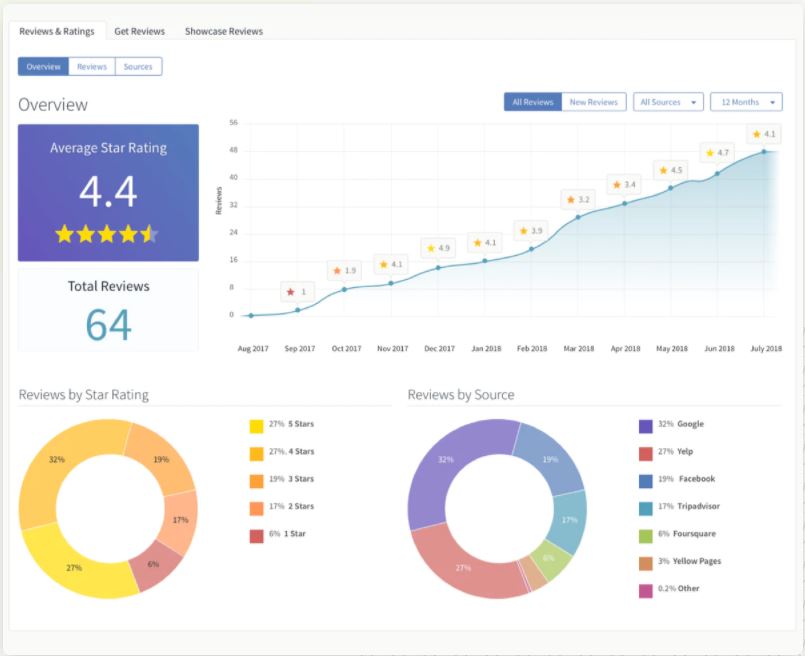Click the 1.9 star marker near Oct 2017
The width and height of the screenshot is (805, 656).
342,269
